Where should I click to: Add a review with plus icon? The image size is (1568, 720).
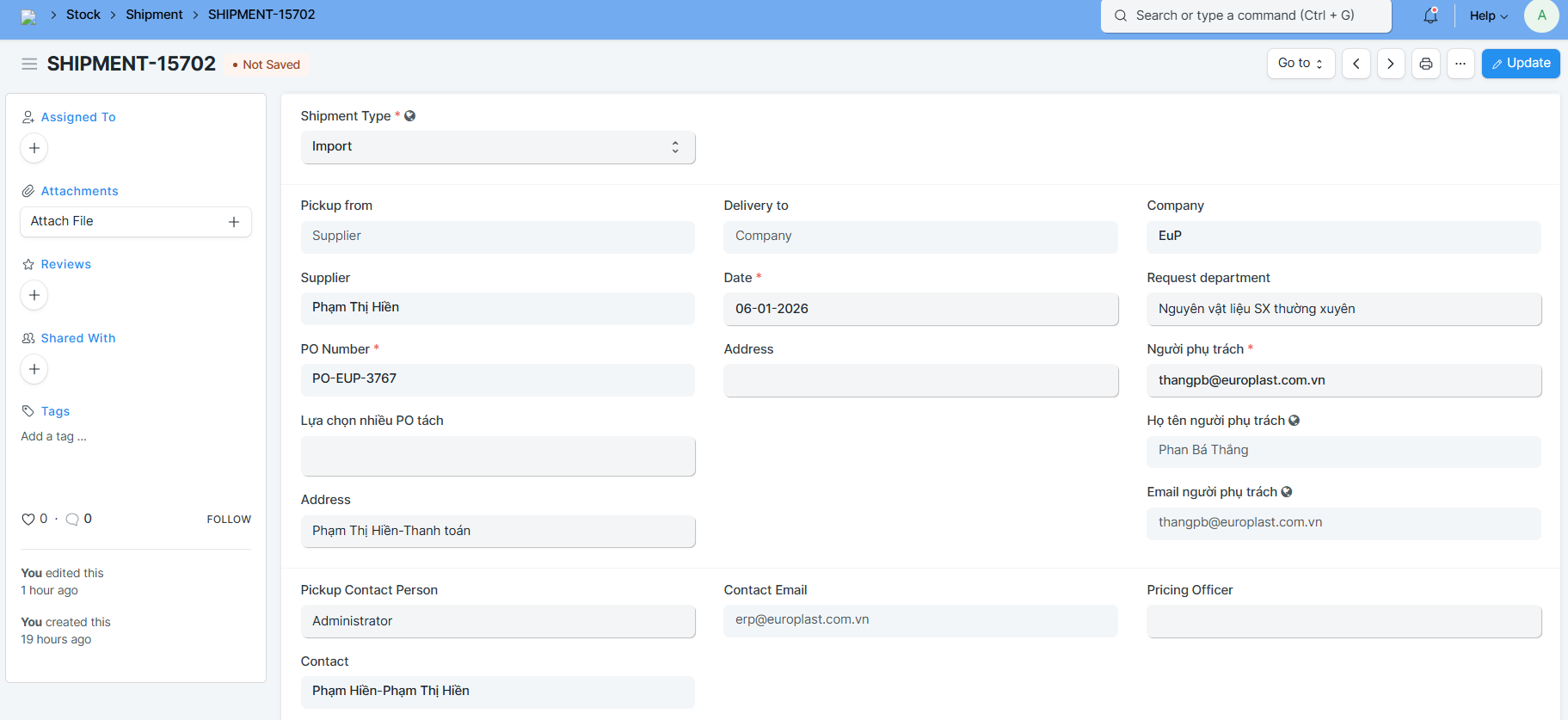[x=34, y=295]
